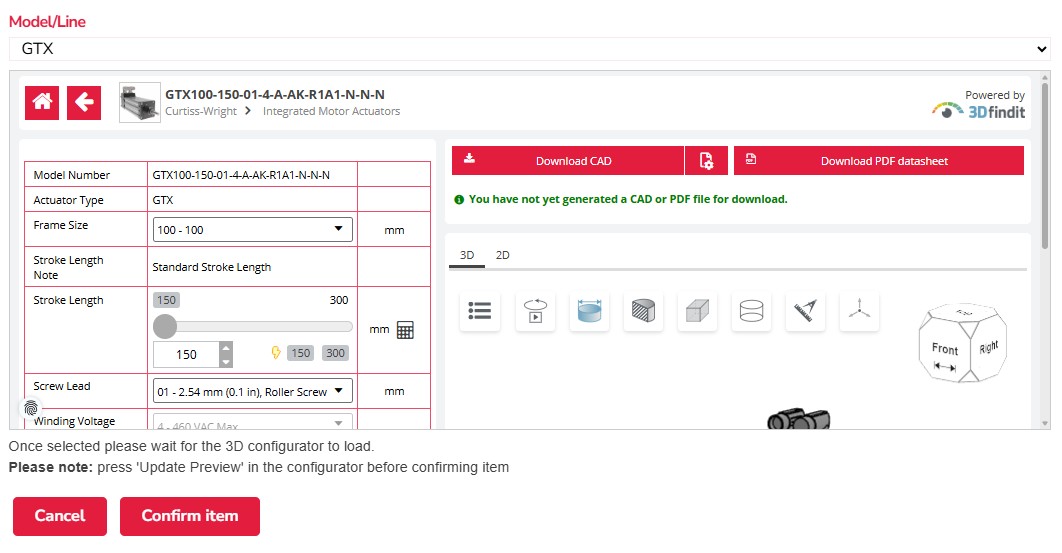The width and height of the screenshot is (1062, 553).
Task: Click the fingerprint privacy icon
Action: pos(31,408)
